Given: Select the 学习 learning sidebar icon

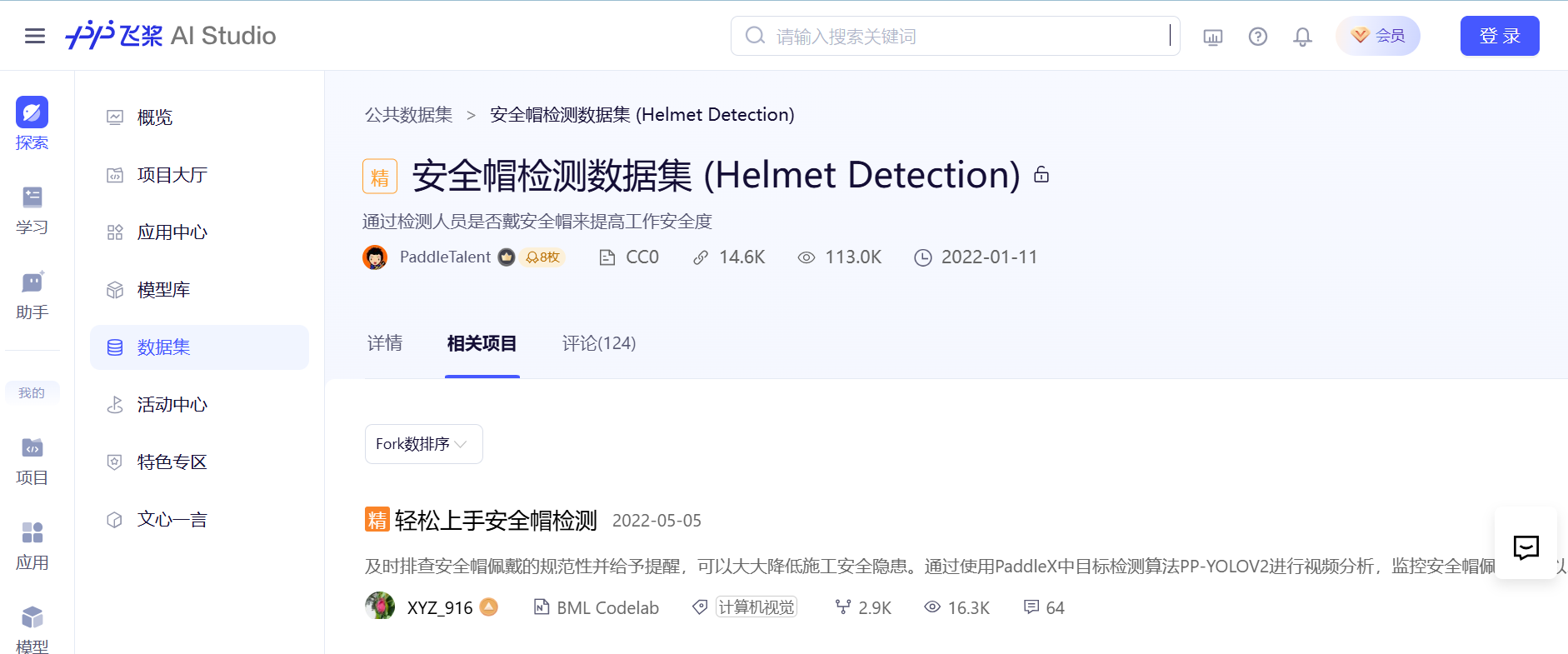Looking at the screenshot, I should pyautogui.click(x=32, y=210).
